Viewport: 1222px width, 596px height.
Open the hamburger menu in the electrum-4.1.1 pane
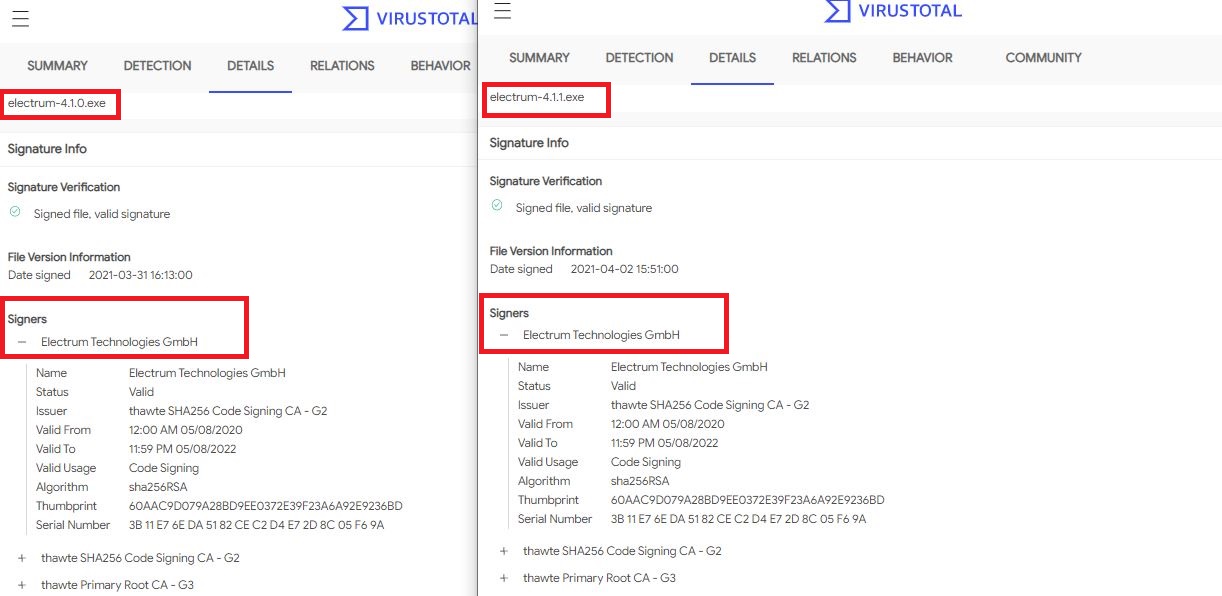[x=503, y=10]
